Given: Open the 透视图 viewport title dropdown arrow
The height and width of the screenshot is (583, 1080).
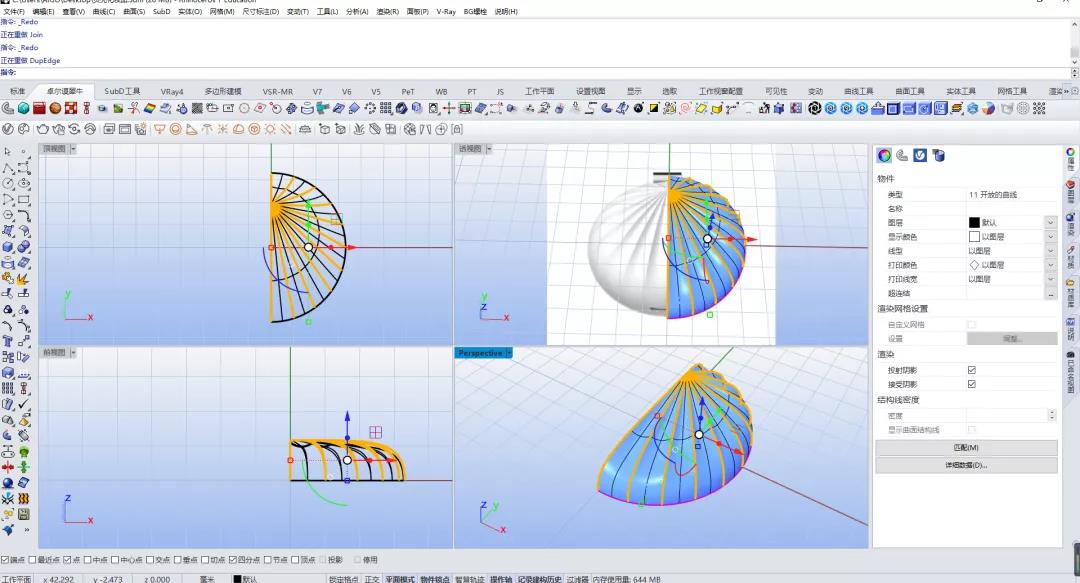Looking at the screenshot, I should (x=489, y=149).
